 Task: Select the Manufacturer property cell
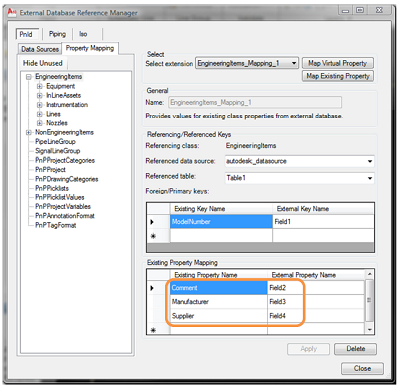click(x=218, y=302)
